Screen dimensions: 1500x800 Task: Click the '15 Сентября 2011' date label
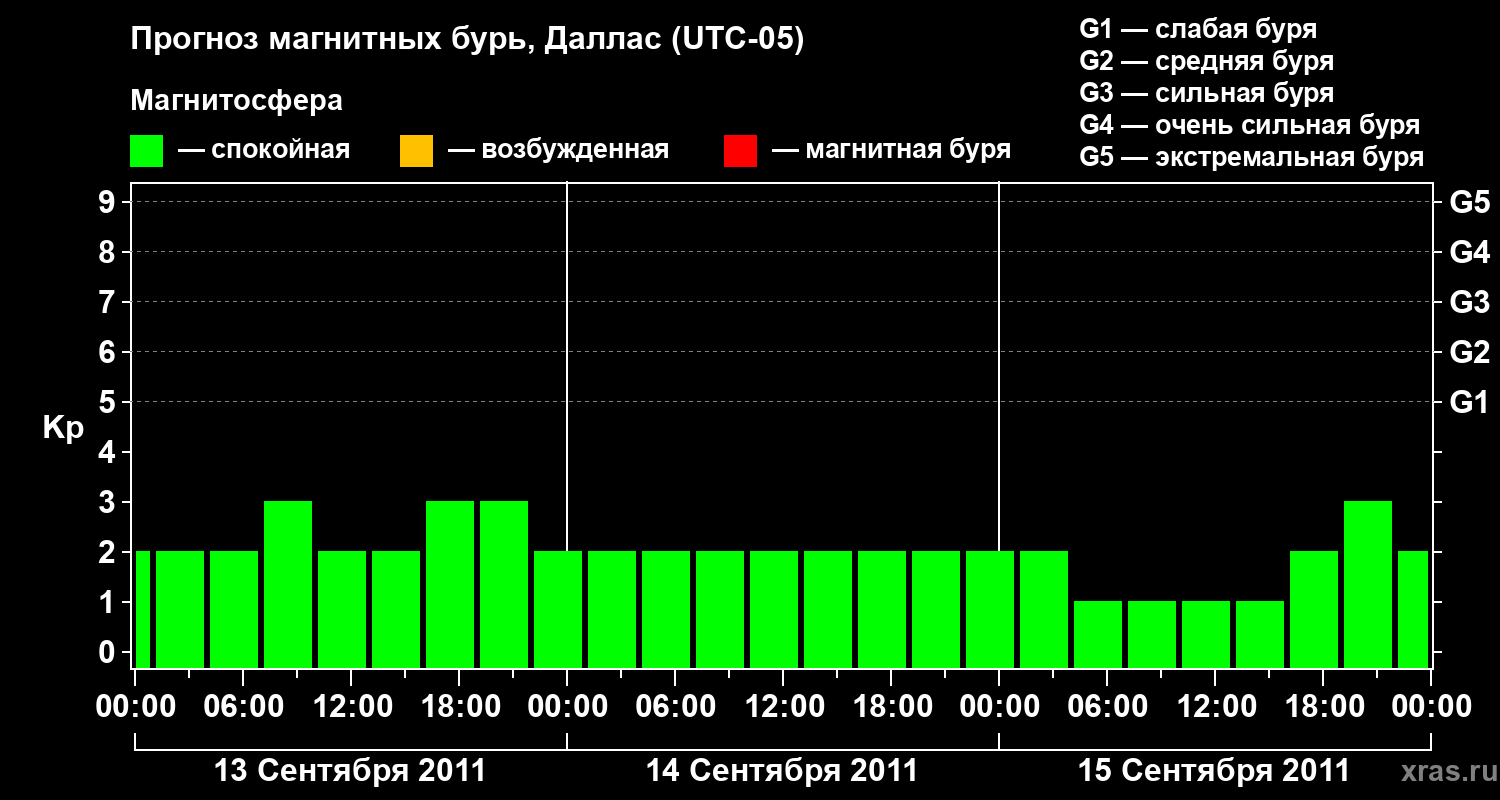pos(1214,771)
